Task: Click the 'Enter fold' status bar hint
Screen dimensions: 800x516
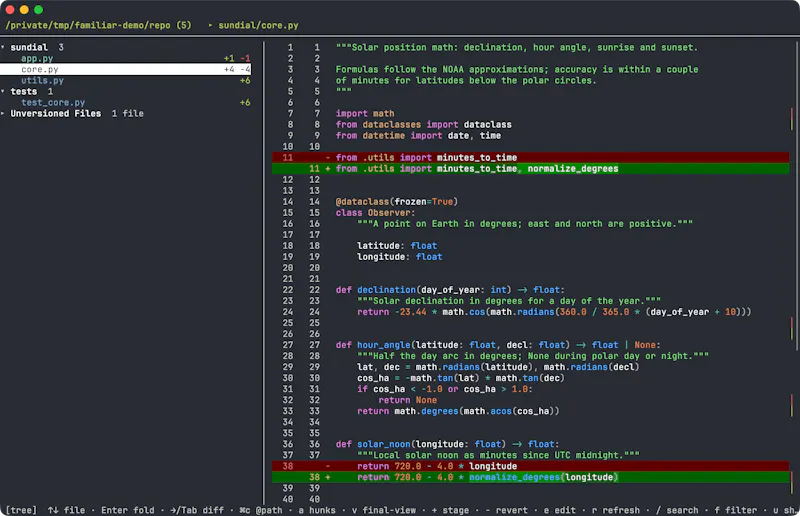Action: tap(128, 510)
